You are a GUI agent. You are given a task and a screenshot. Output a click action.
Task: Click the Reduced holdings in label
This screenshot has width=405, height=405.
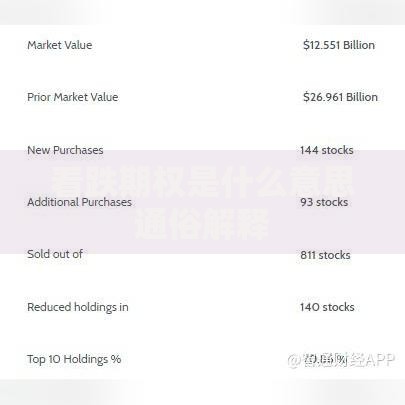pyautogui.click(x=78, y=307)
